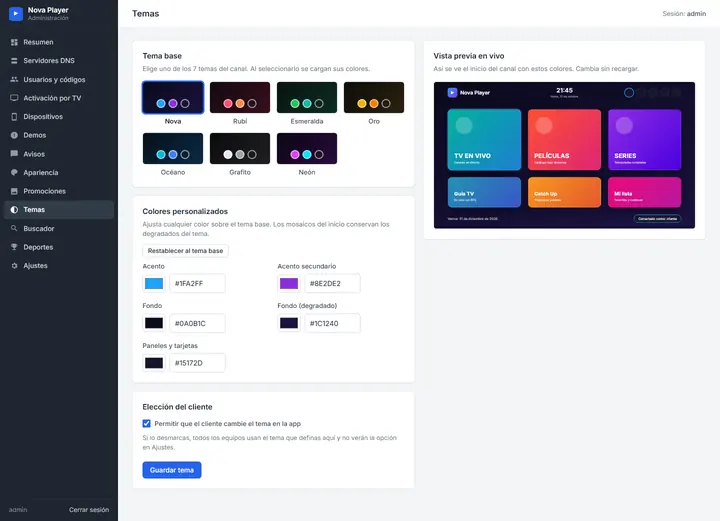Click the Colores personalizados heading
The width and height of the screenshot is (720, 521).
click(x=185, y=212)
